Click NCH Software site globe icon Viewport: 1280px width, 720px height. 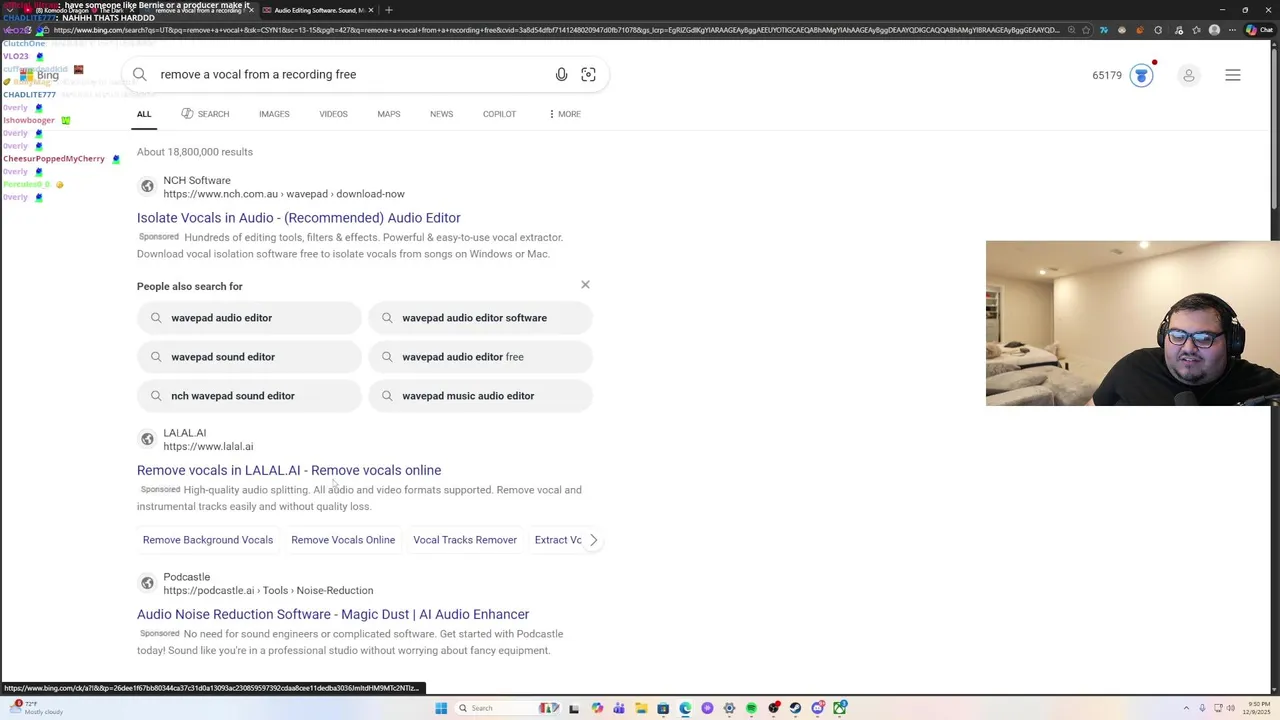click(x=147, y=186)
